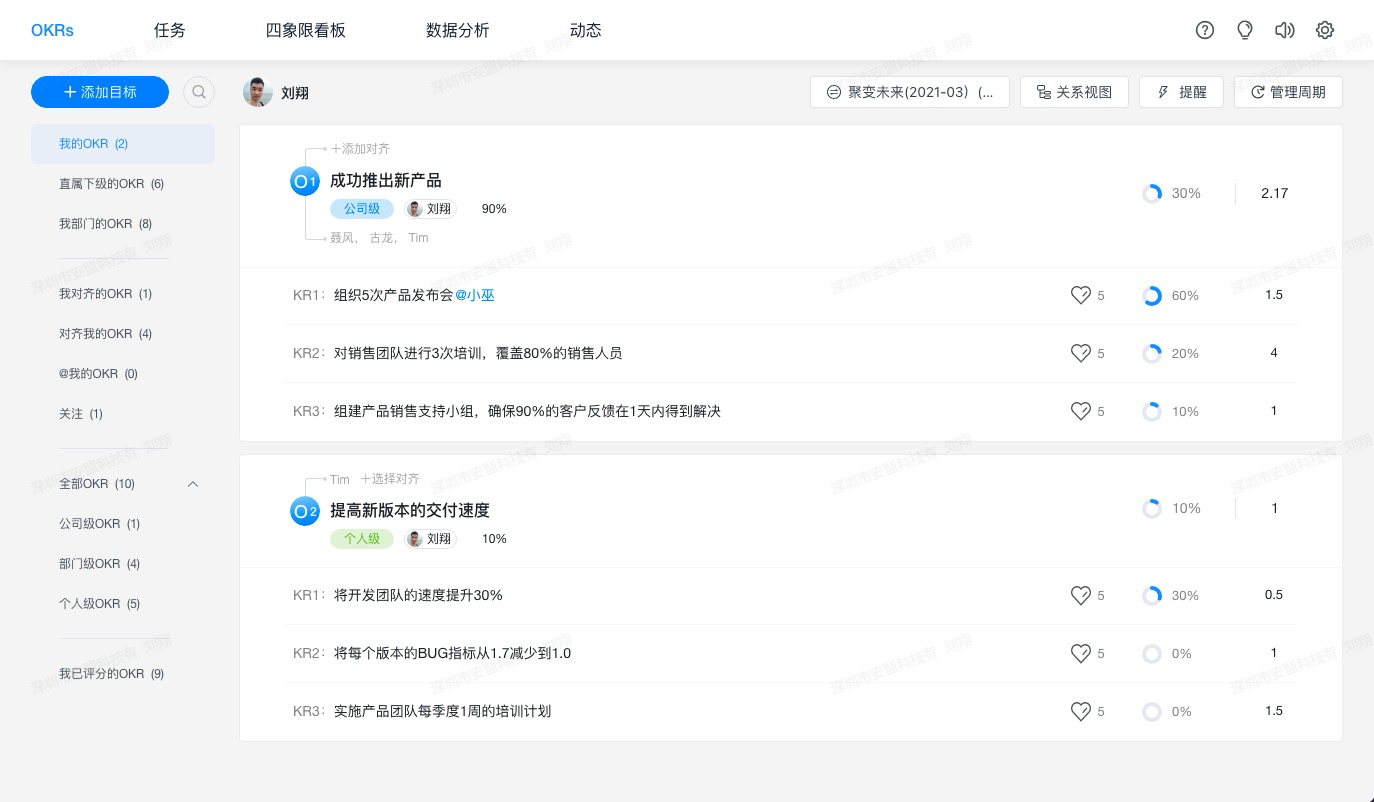
Task: Open objective title 成功推出新产品
Action: click(x=386, y=181)
